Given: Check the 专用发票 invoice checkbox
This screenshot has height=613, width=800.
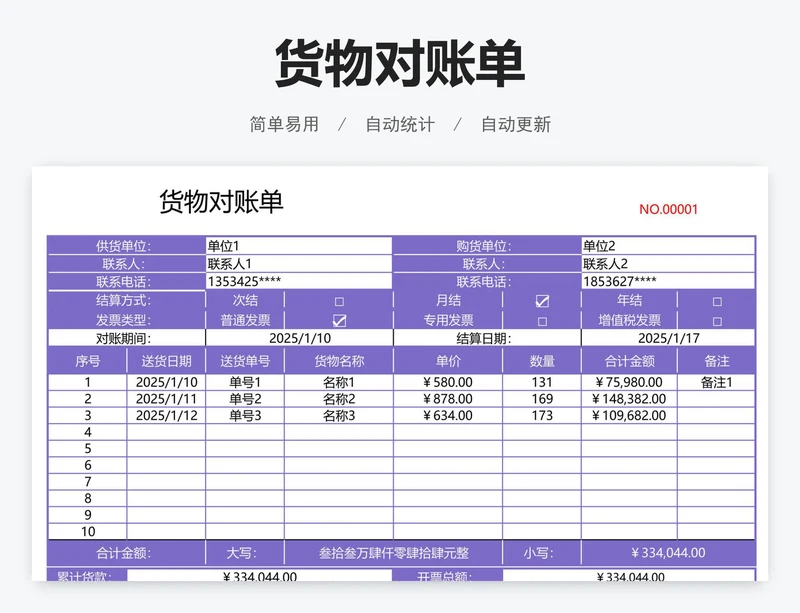Looking at the screenshot, I should pyautogui.click(x=542, y=322).
